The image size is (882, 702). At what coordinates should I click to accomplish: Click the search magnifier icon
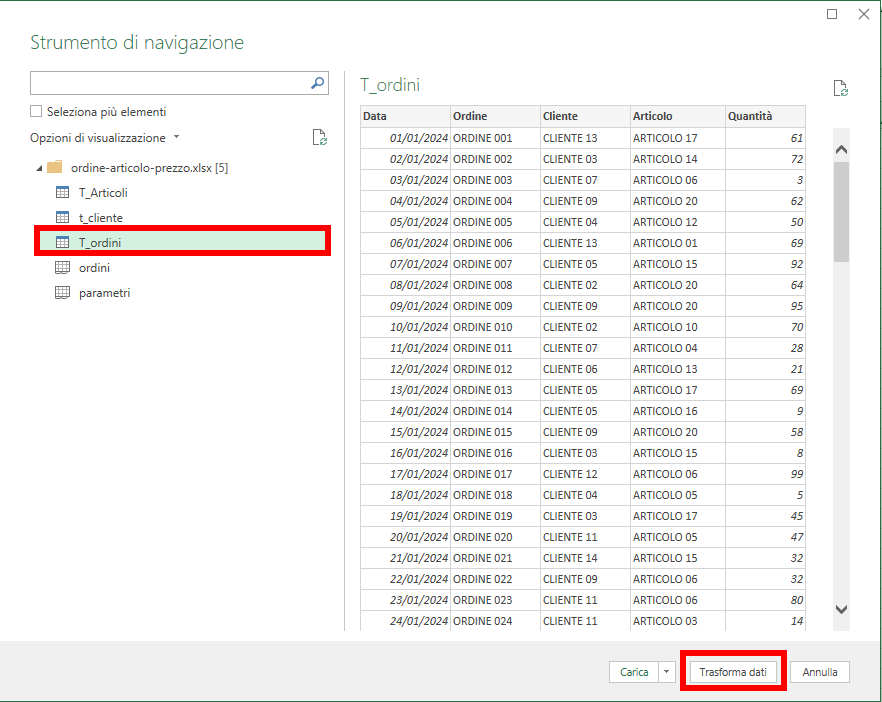(317, 83)
